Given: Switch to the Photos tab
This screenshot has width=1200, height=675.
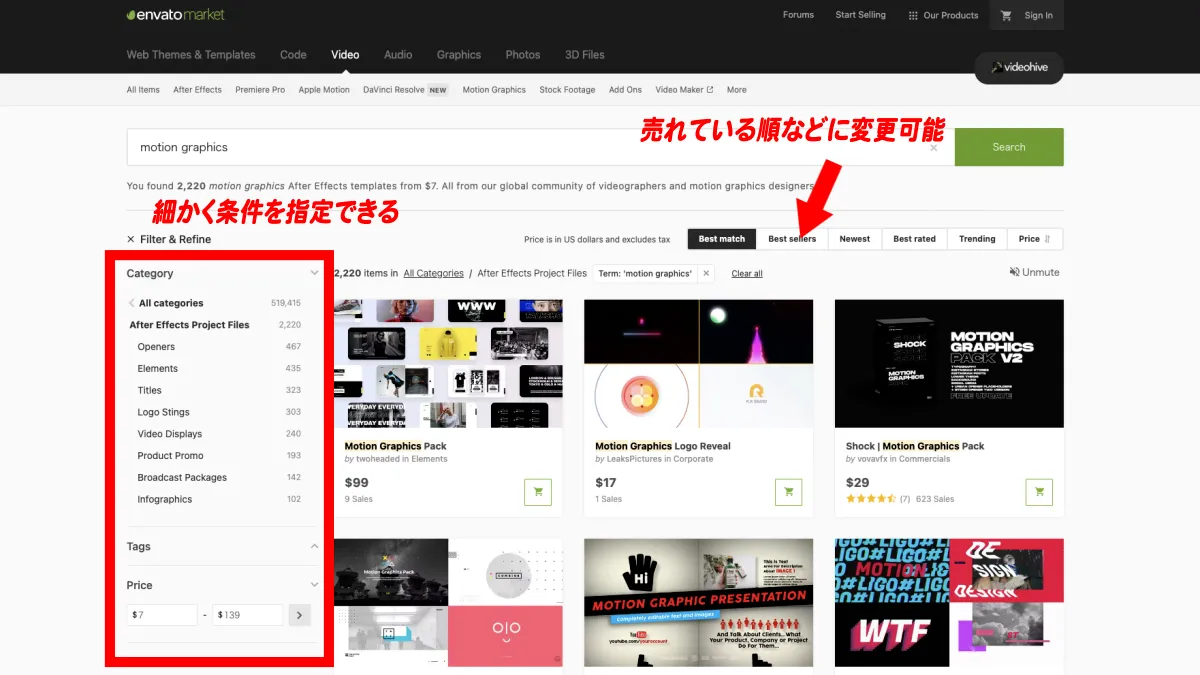Looking at the screenshot, I should coord(523,55).
